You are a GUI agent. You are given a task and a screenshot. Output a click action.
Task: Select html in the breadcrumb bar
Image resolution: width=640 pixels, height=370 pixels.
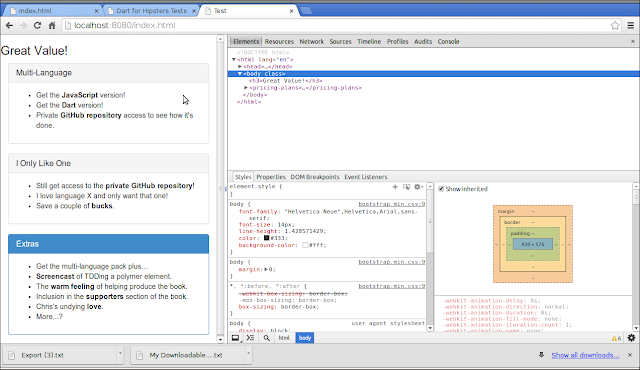pos(284,338)
